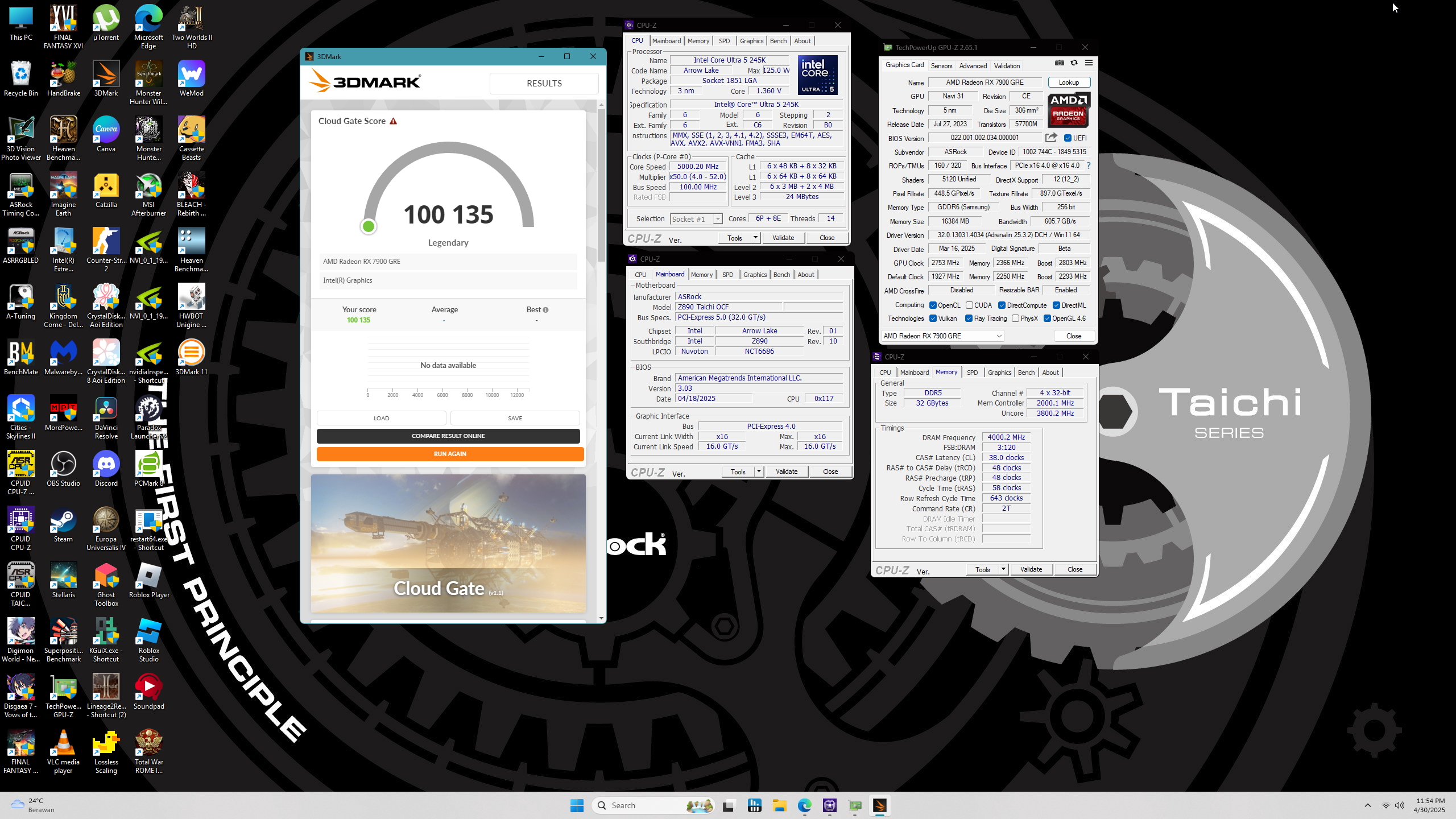Viewport: 1456px width, 819px height.
Task: Toggle the DirectCompute checkbox in GPU-Z
Action: click(x=1002, y=305)
